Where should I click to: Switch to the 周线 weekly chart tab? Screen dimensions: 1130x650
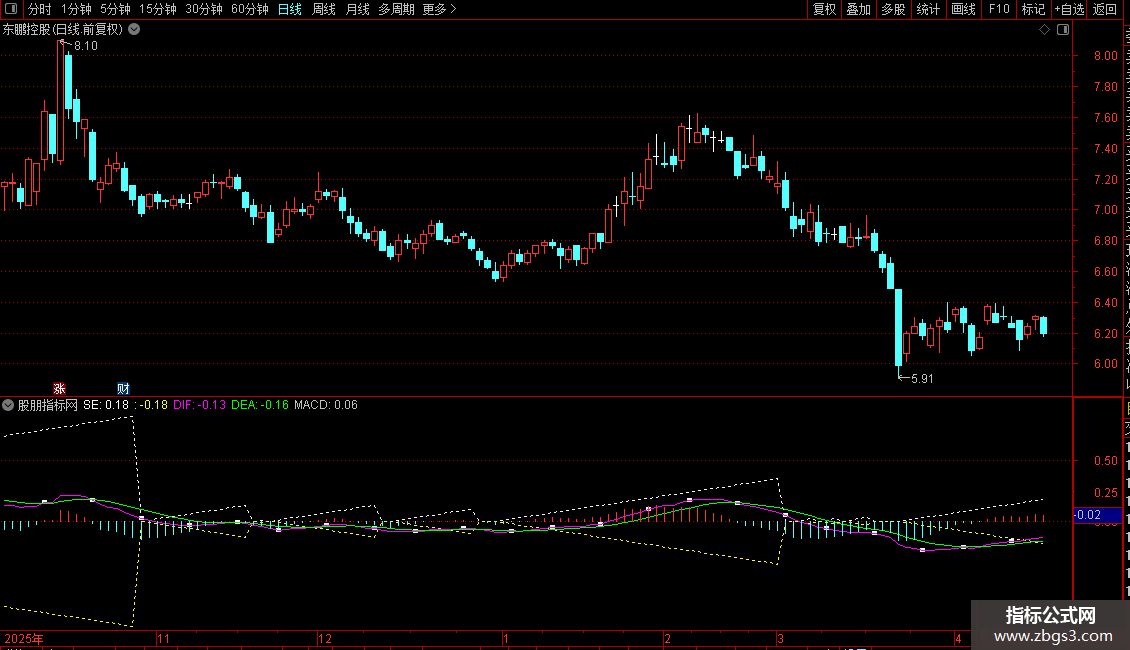[x=324, y=9]
